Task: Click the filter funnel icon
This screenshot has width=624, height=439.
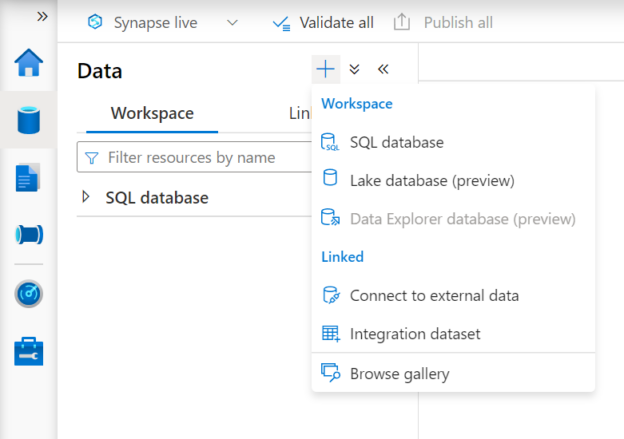Action: click(92, 158)
